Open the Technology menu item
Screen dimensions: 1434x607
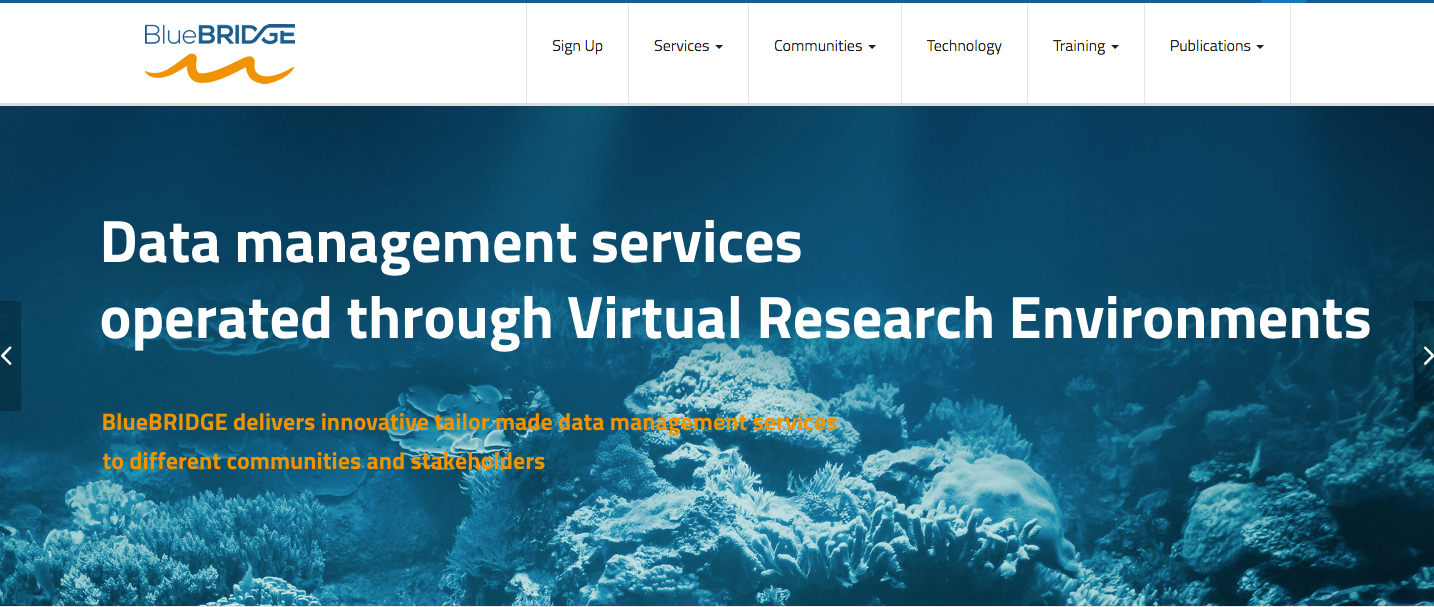coord(964,46)
